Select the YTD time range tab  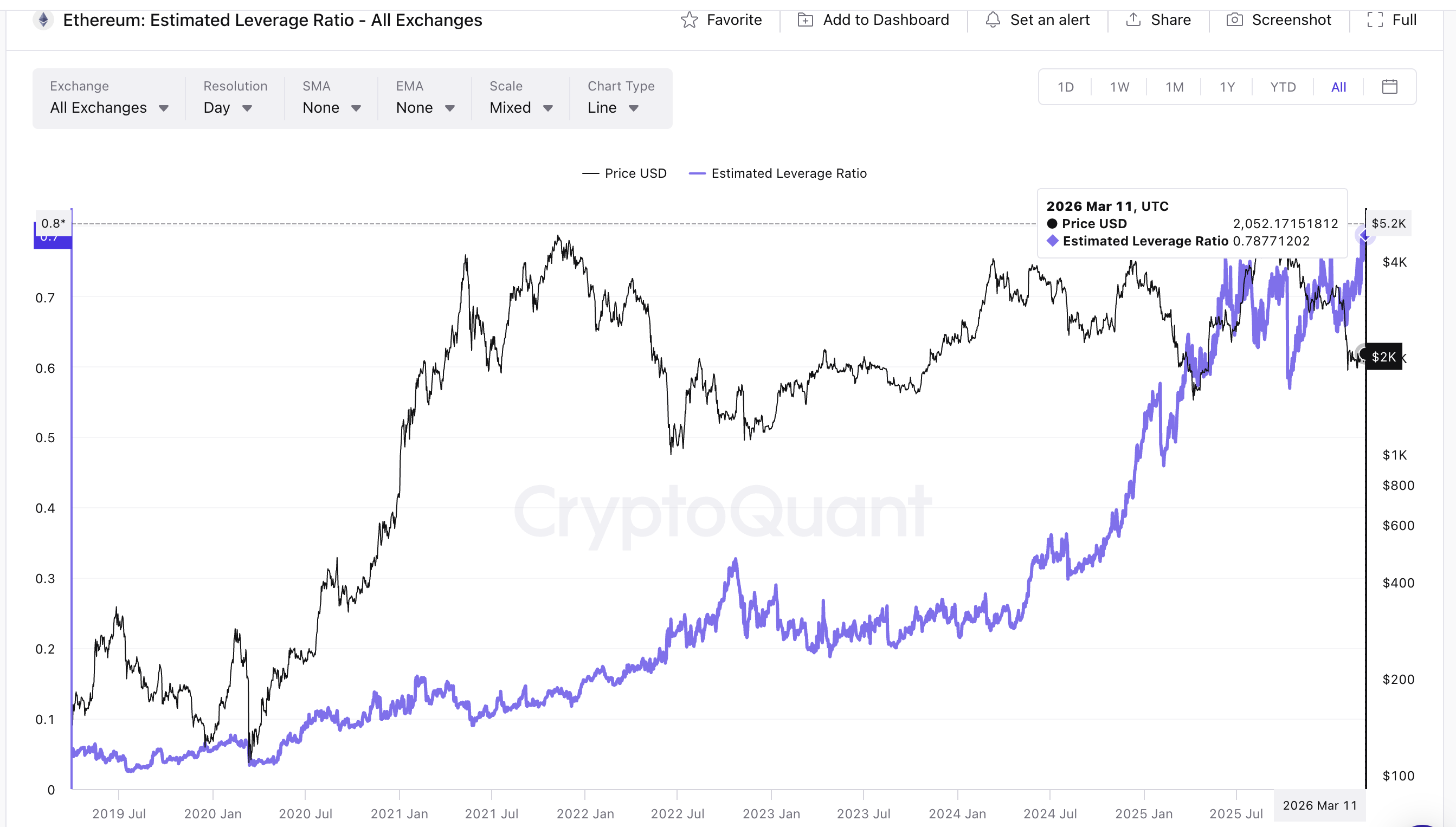tap(1282, 86)
